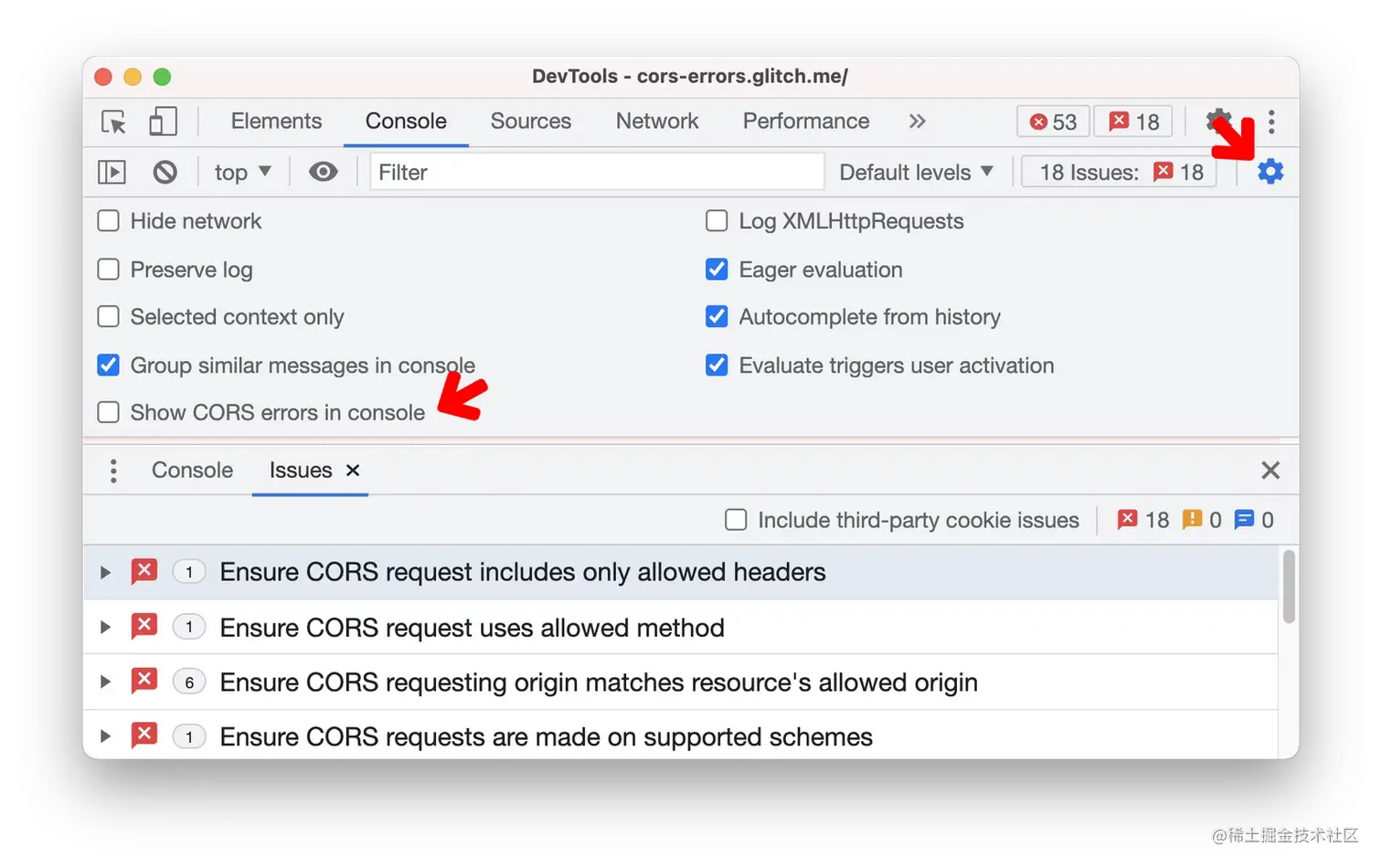Uncheck Eager evaluation
This screenshot has height=868, width=1382.
pyautogui.click(x=718, y=270)
